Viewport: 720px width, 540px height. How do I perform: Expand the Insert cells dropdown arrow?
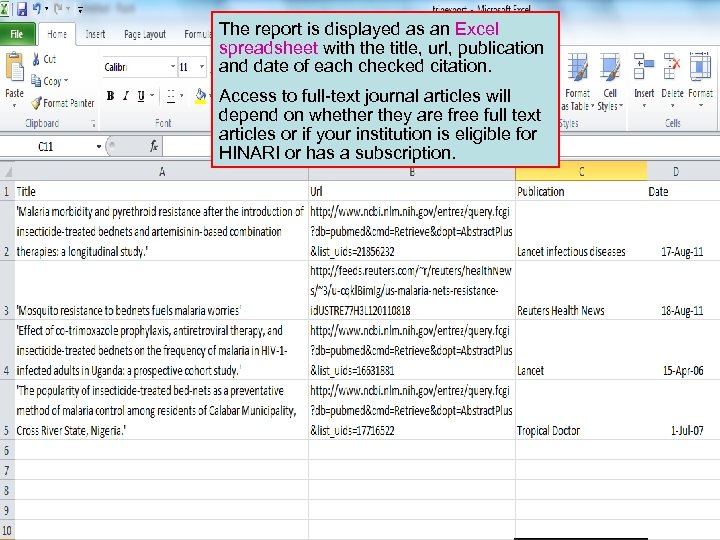click(x=644, y=106)
